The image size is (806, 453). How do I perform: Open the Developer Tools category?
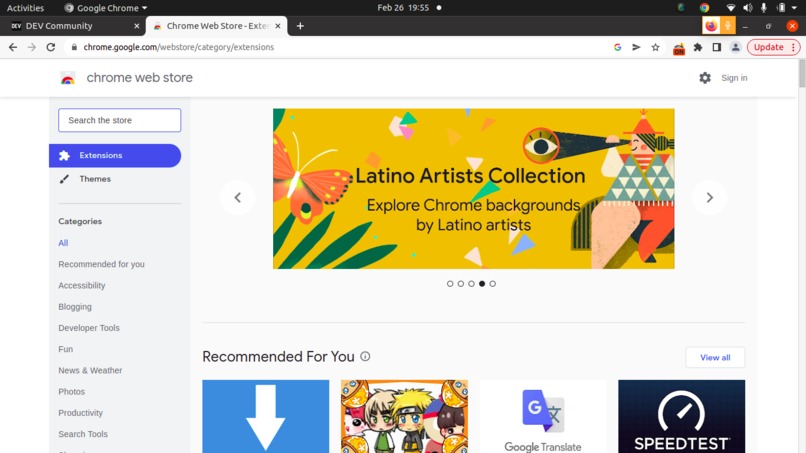(x=89, y=328)
